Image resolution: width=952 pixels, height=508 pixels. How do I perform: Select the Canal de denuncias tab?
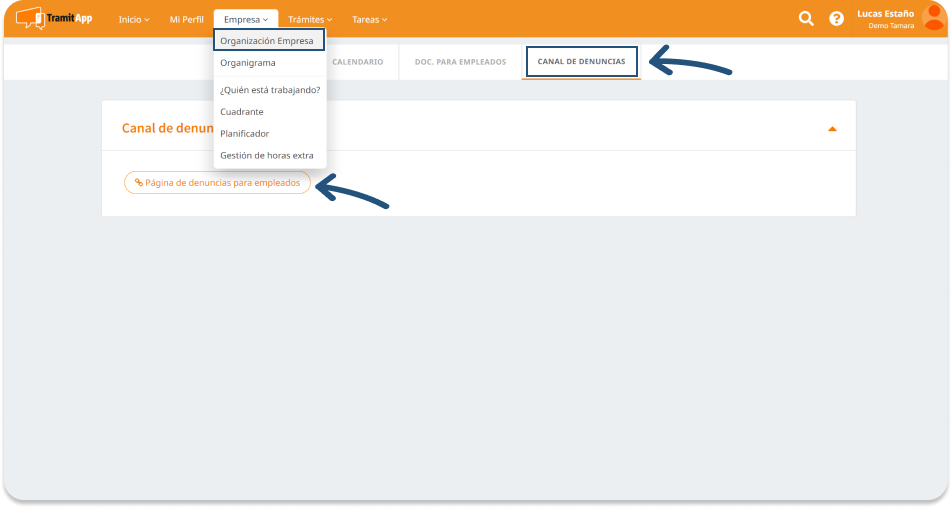click(x=581, y=62)
